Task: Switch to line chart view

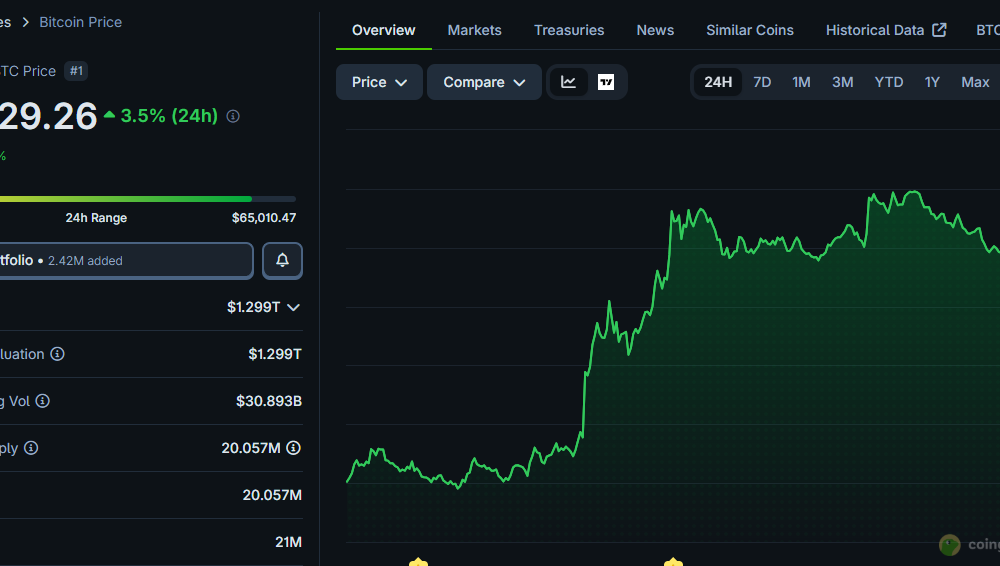Action: point(568,82)
